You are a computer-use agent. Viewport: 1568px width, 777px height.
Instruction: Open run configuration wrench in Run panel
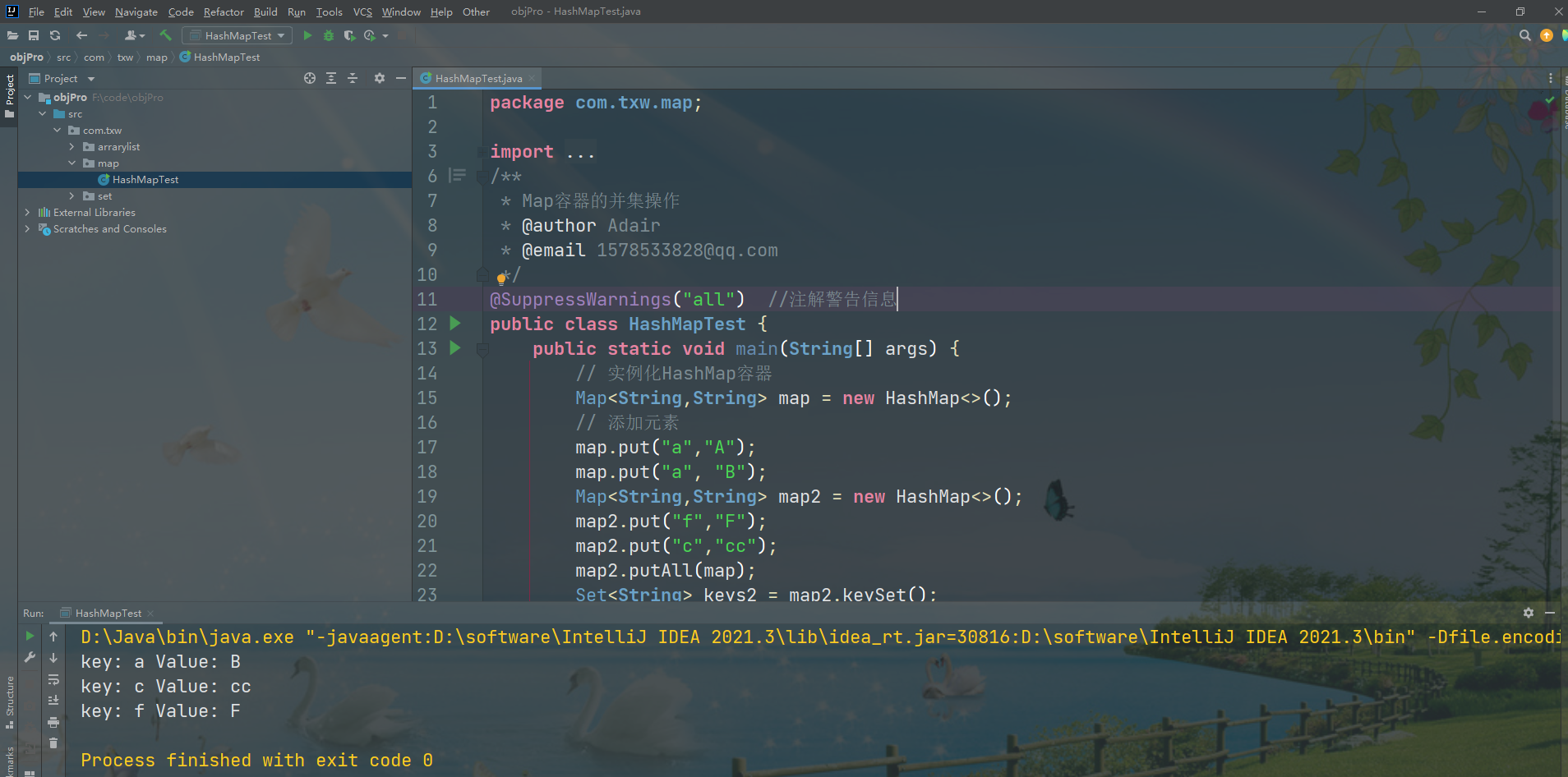click(30, 657)
